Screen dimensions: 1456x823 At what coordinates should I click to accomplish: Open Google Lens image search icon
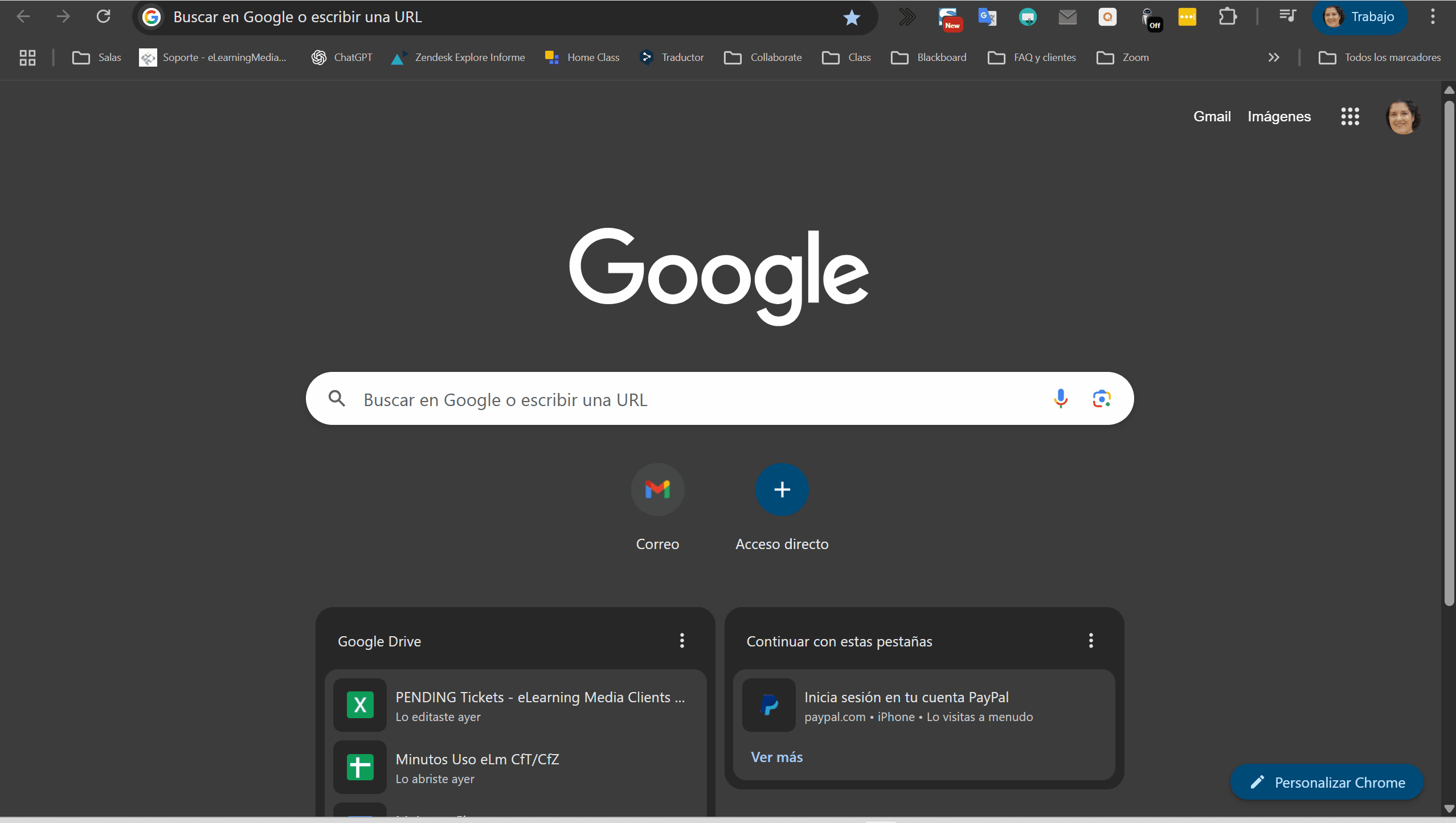tap(1102, 399)
